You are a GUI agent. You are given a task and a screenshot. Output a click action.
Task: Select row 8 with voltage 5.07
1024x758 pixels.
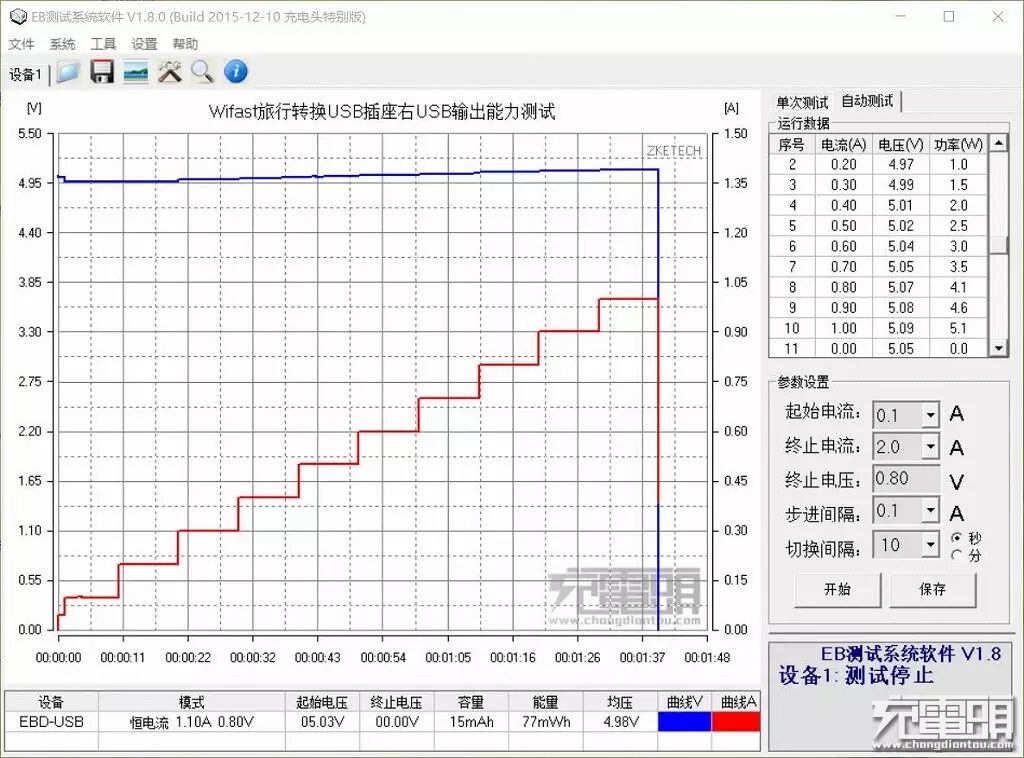pos(878,287)
